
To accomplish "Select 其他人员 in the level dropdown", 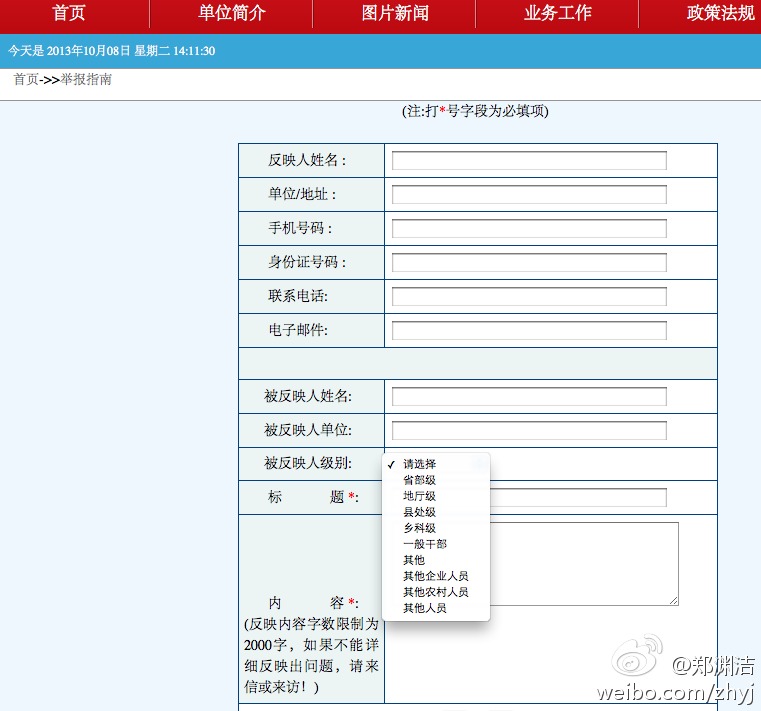I will (x=436, y=608).
